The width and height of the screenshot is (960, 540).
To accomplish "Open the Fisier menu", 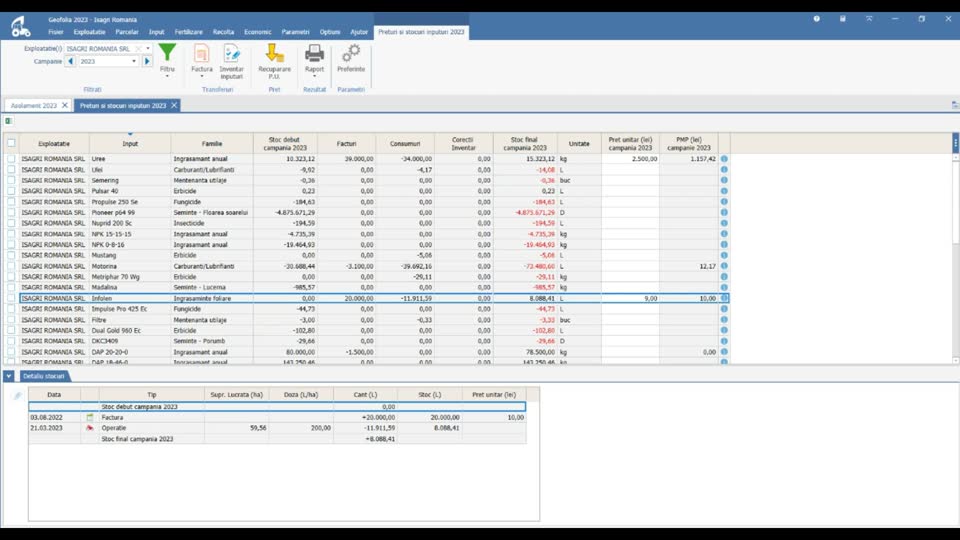I will pyautogui.click(x=56, y=32).
